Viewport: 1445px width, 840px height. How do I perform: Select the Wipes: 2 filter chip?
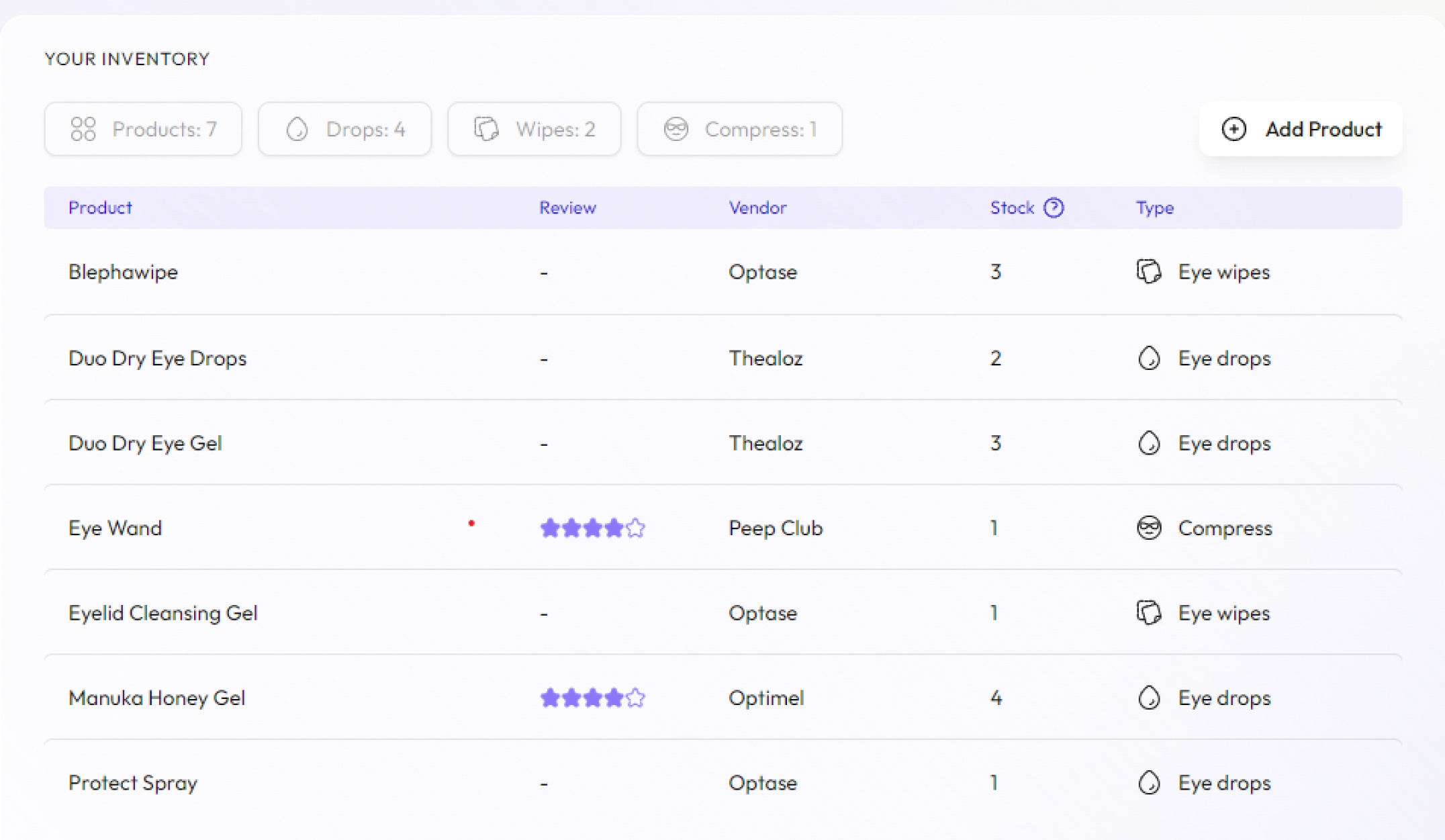(x=534, y=129)
